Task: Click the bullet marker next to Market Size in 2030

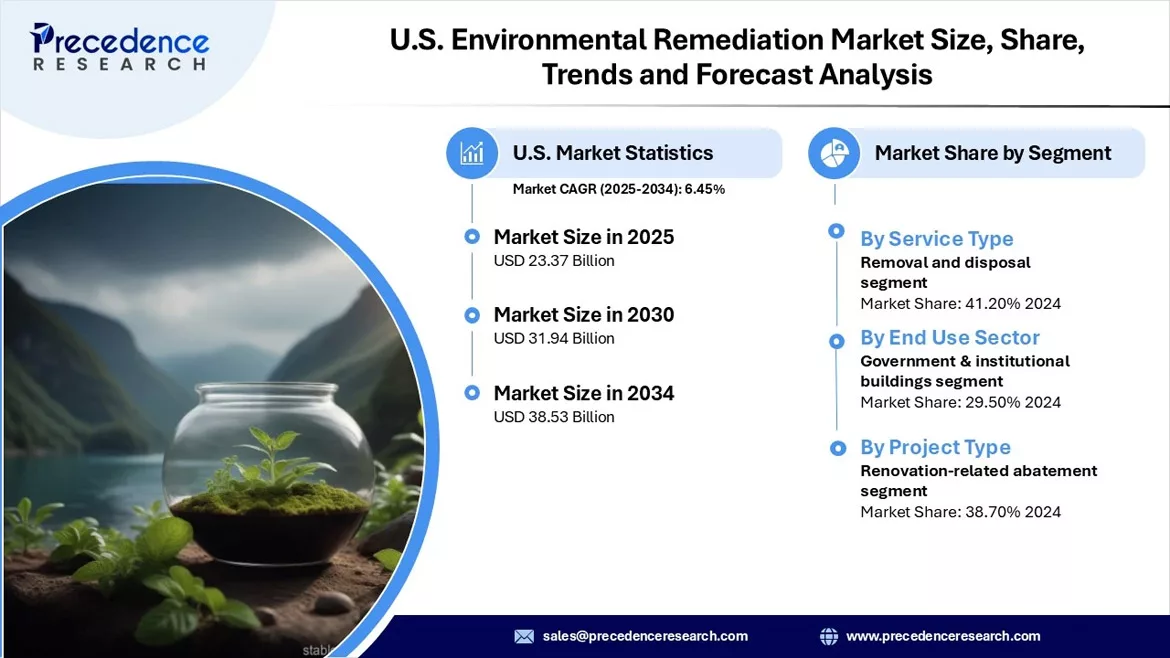Action: (x=471, y=315)
